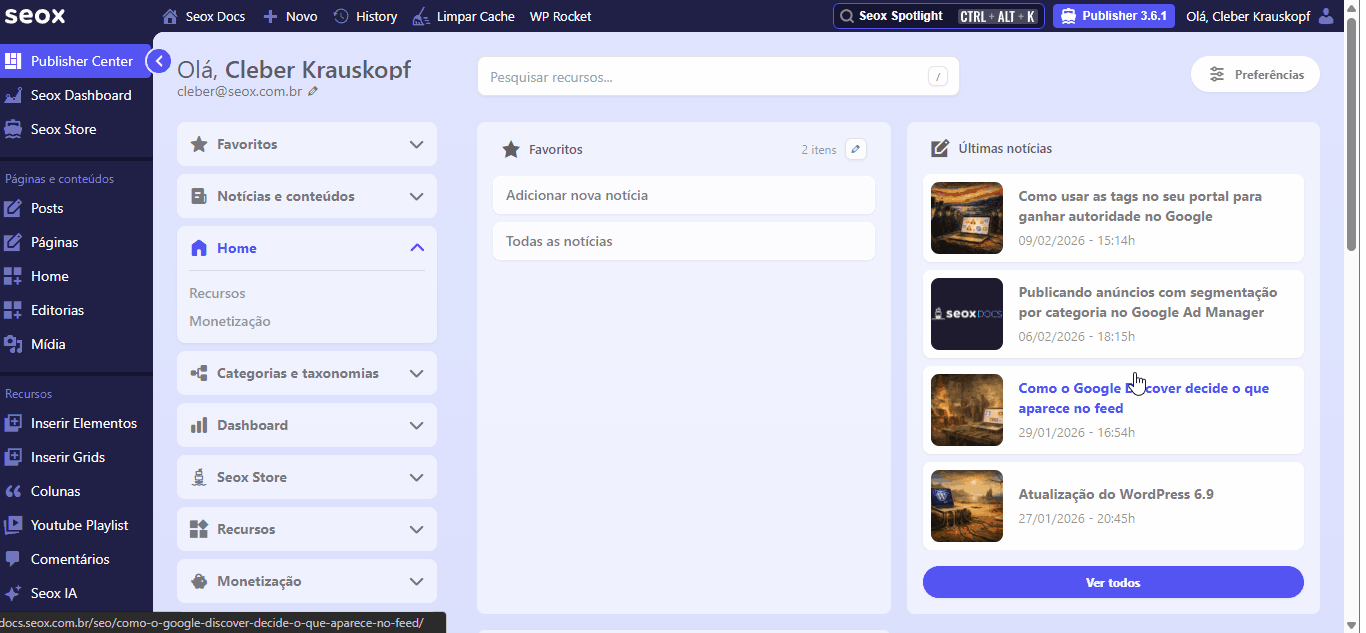Image resolution: width=1366 pixels, height=633 pixels.
Task: Open the Preferências button
Action: 1255,74
